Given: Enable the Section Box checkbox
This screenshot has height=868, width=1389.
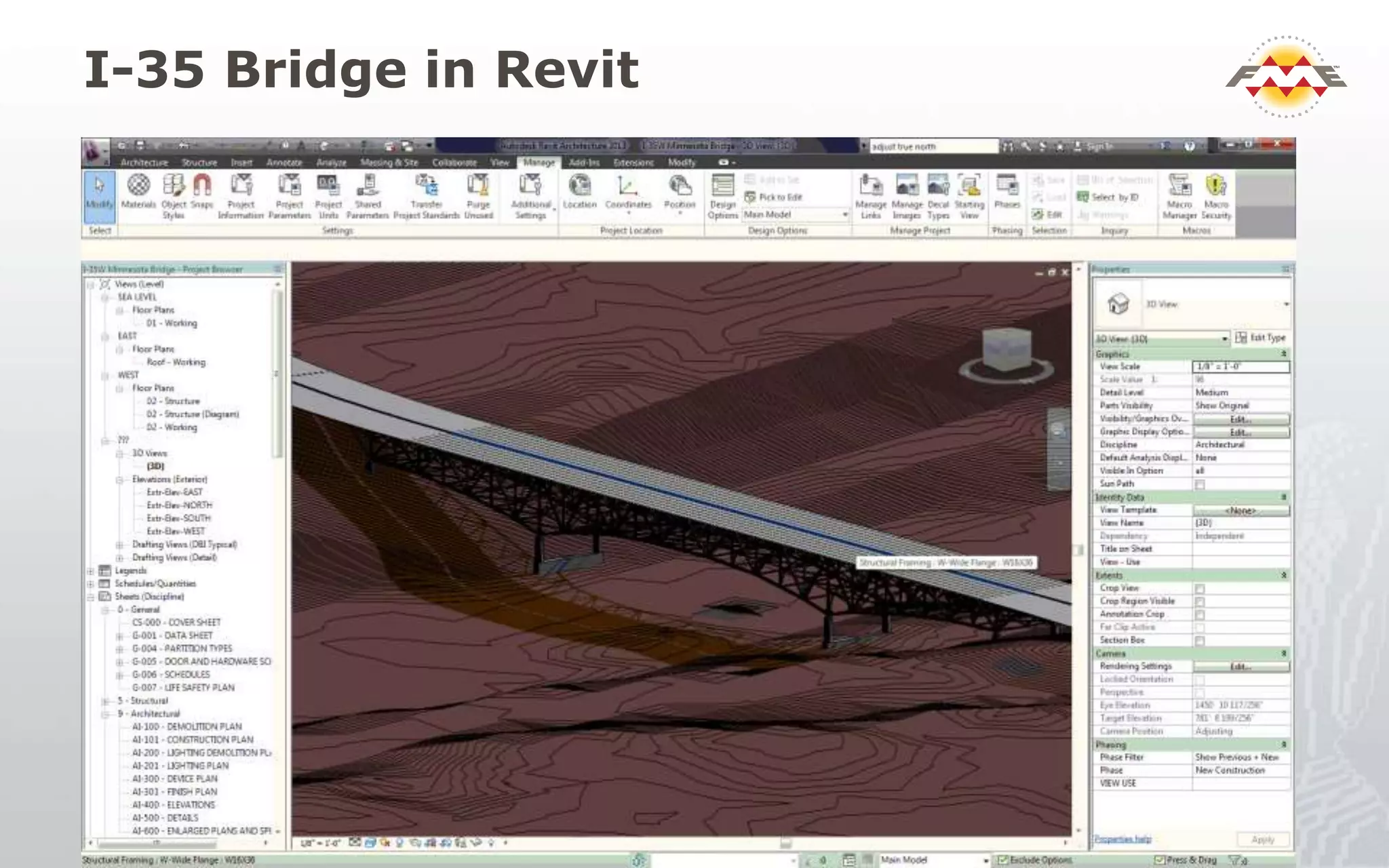Looking at the screenshot, I should tap(1200, 641).
